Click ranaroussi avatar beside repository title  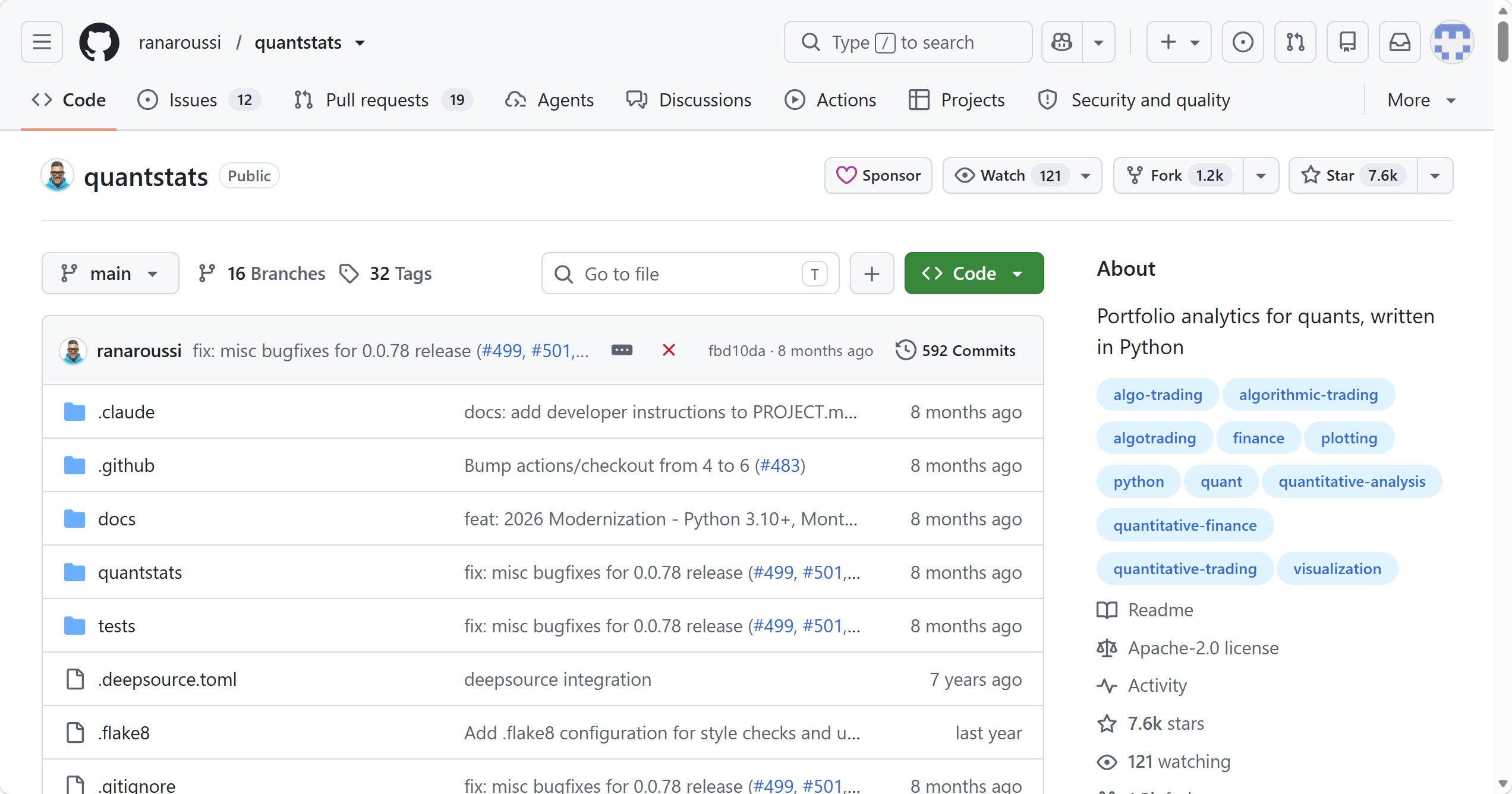[x=58, y=176]
